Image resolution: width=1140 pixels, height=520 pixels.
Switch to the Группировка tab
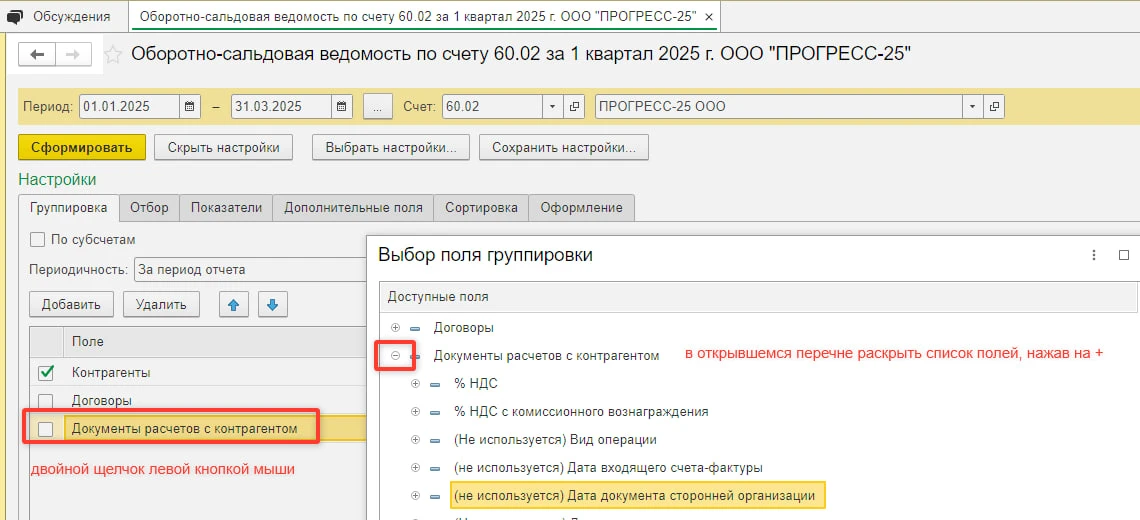pyautogui.click(x=69, y=207)
